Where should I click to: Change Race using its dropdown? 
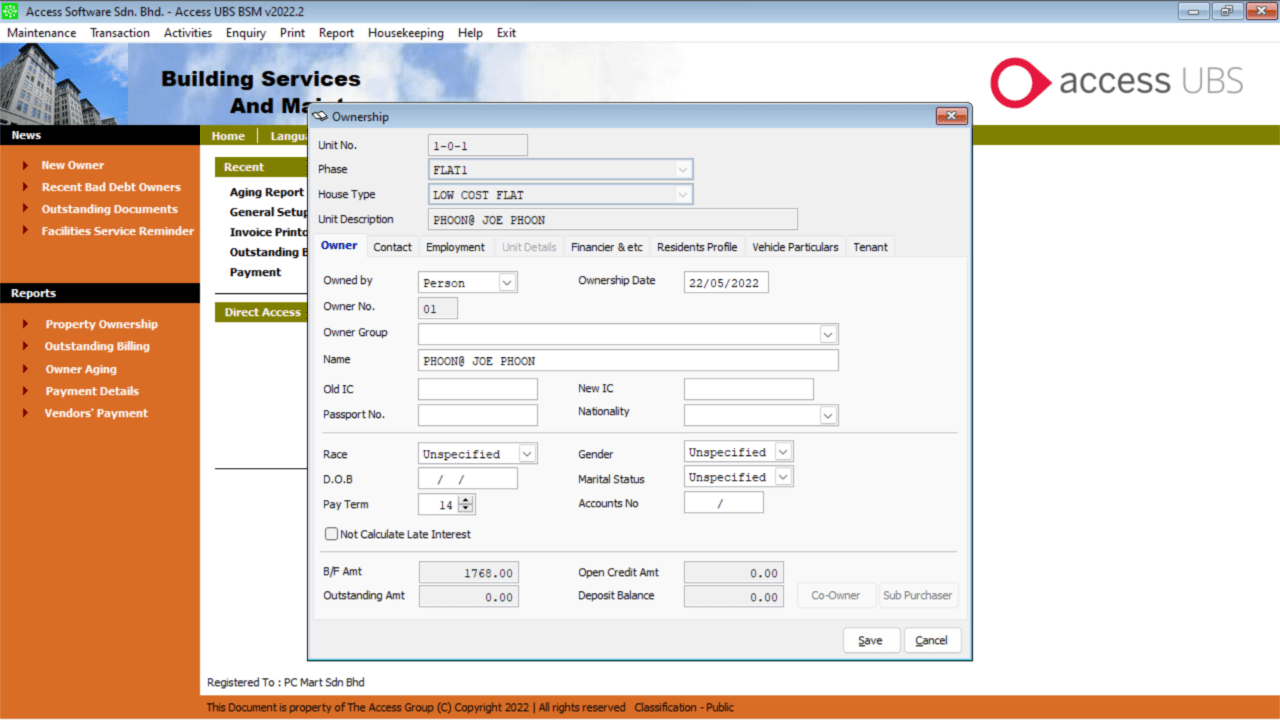coord(526,453)
